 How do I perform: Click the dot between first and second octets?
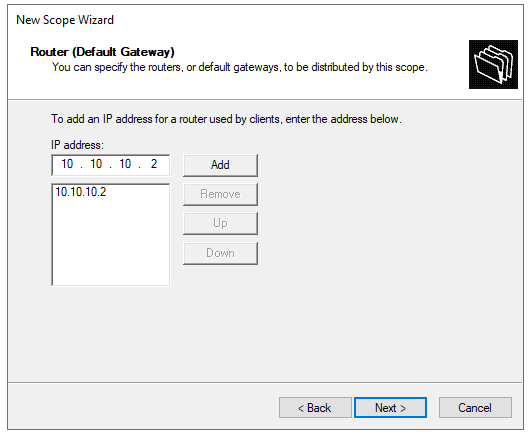(82, 167)
